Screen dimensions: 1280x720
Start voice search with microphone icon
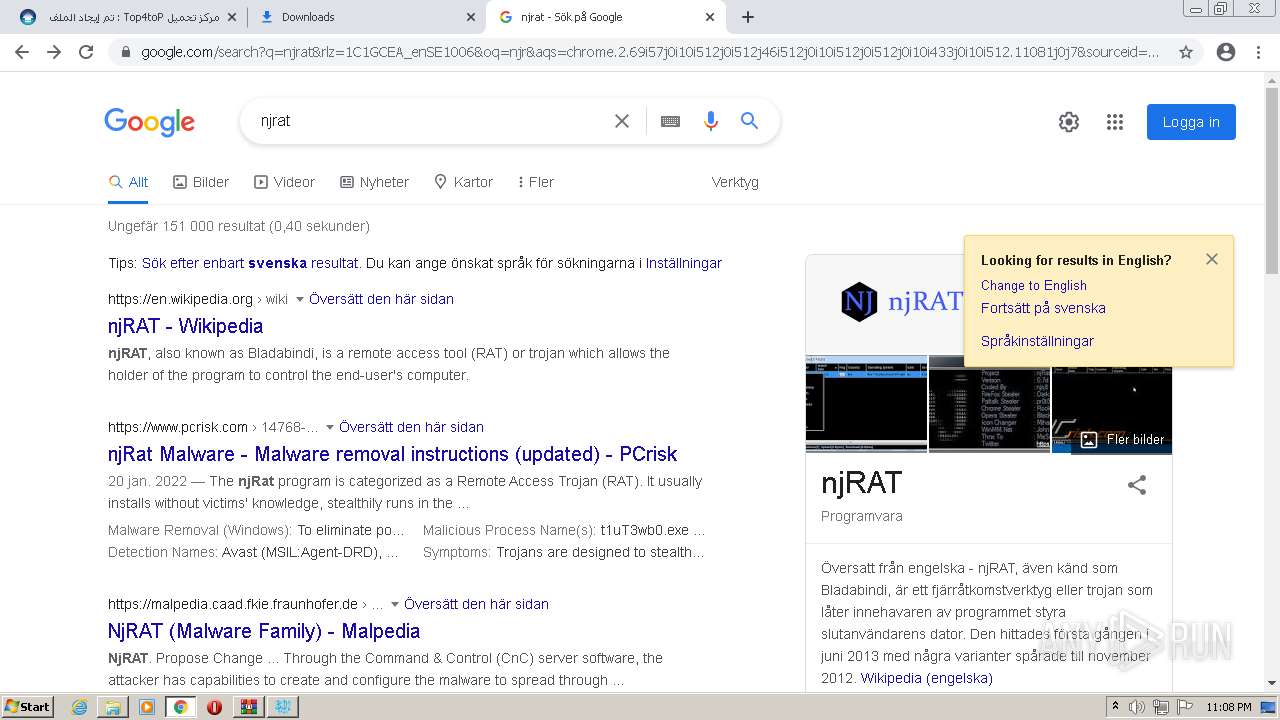(x=711, y=121)
